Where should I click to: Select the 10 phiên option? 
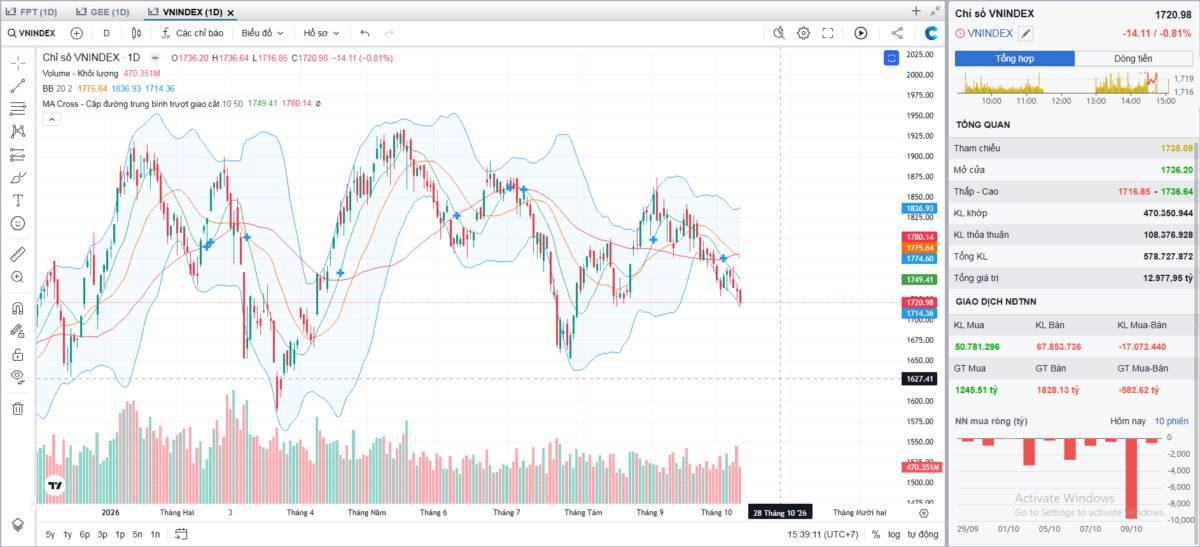coord(1171,421)
